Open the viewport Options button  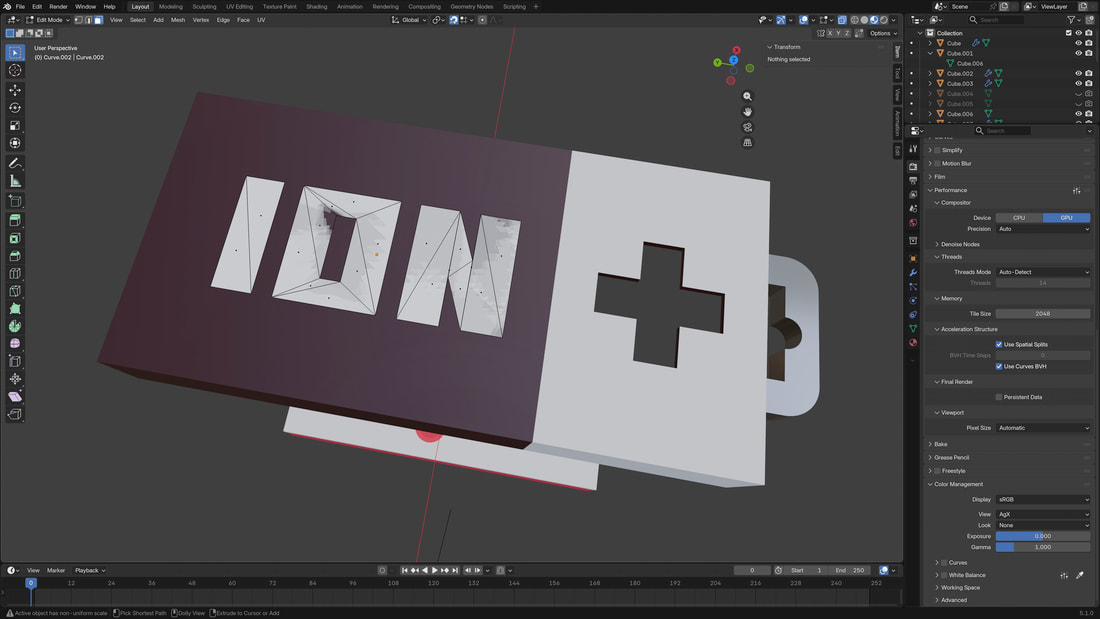(x=882, y=33)
